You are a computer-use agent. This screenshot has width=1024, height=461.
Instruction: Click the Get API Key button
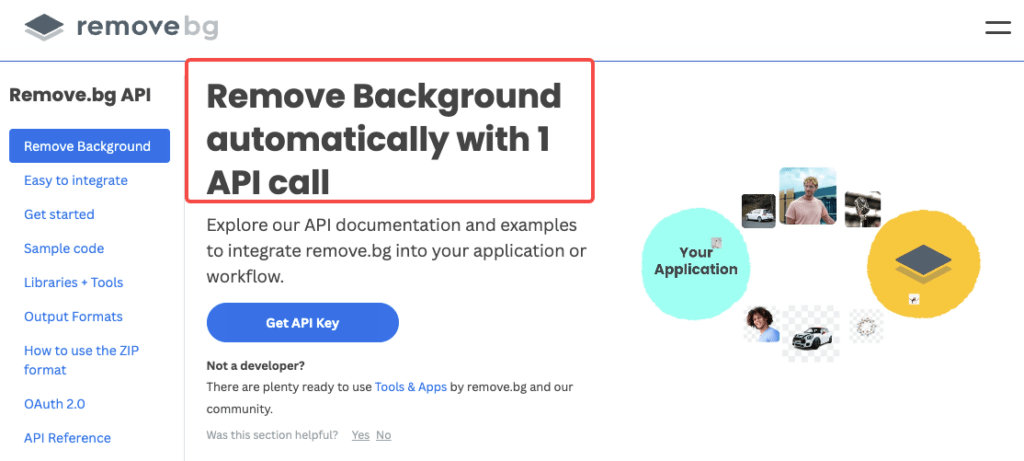[x=302, y=323]
